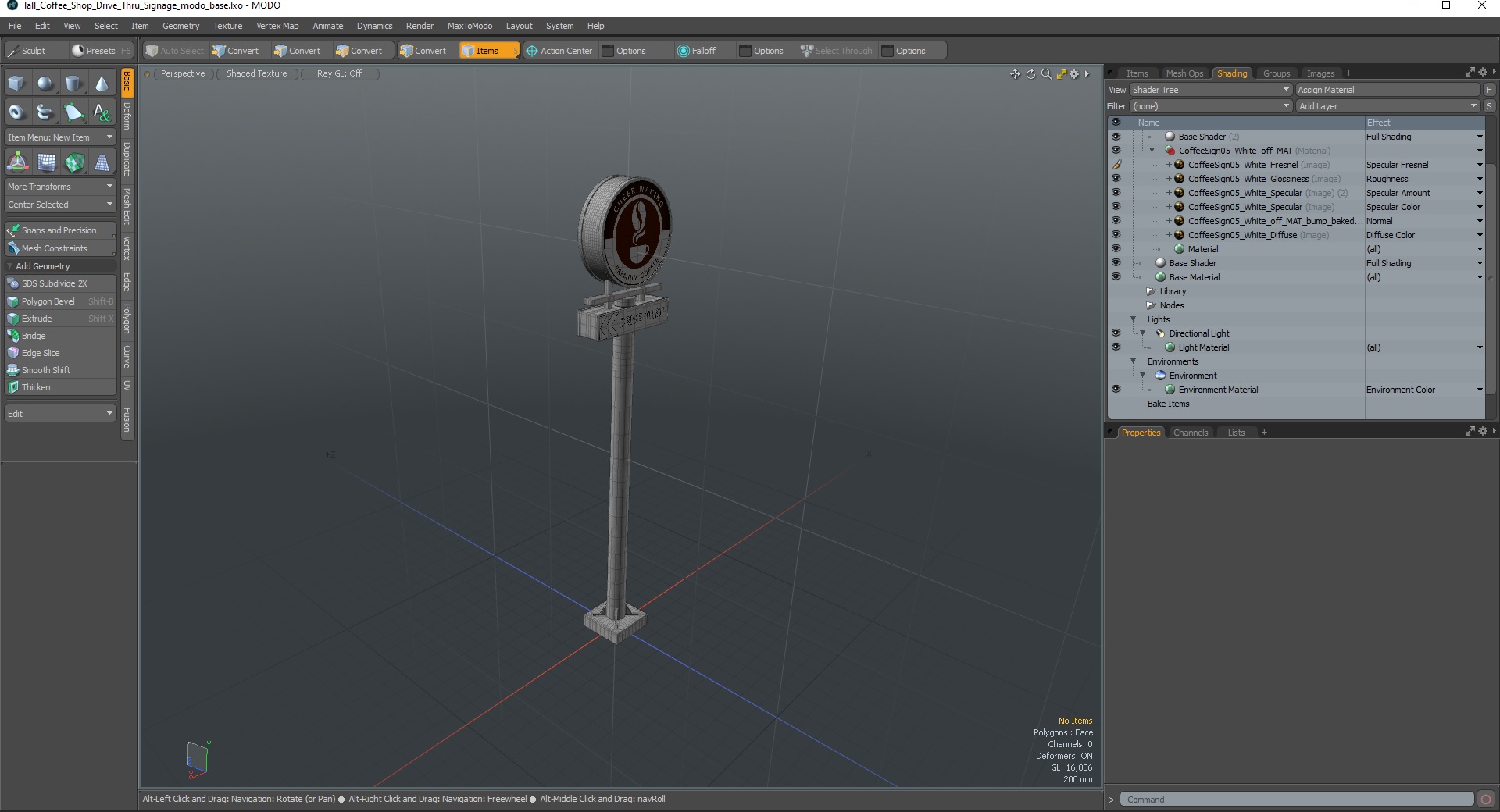Toggle visibility of Directional Light

point(1116,333)
